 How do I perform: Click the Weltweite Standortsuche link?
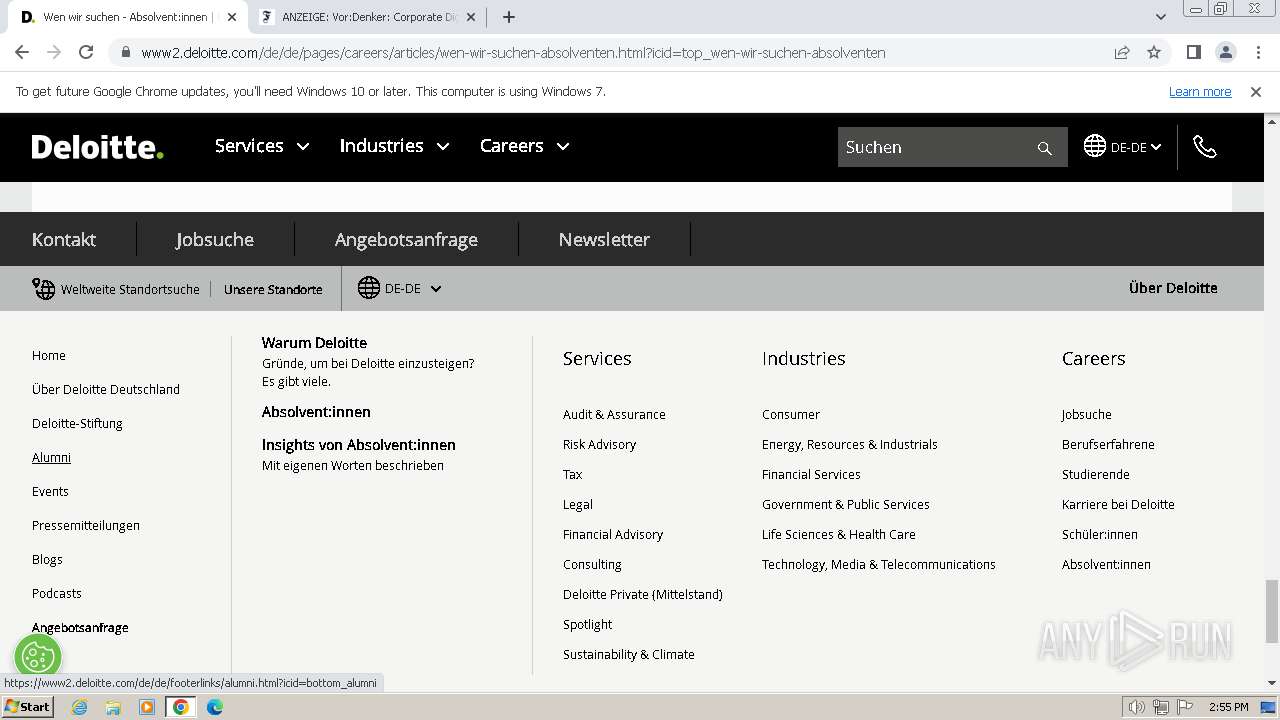click(130, 290)
